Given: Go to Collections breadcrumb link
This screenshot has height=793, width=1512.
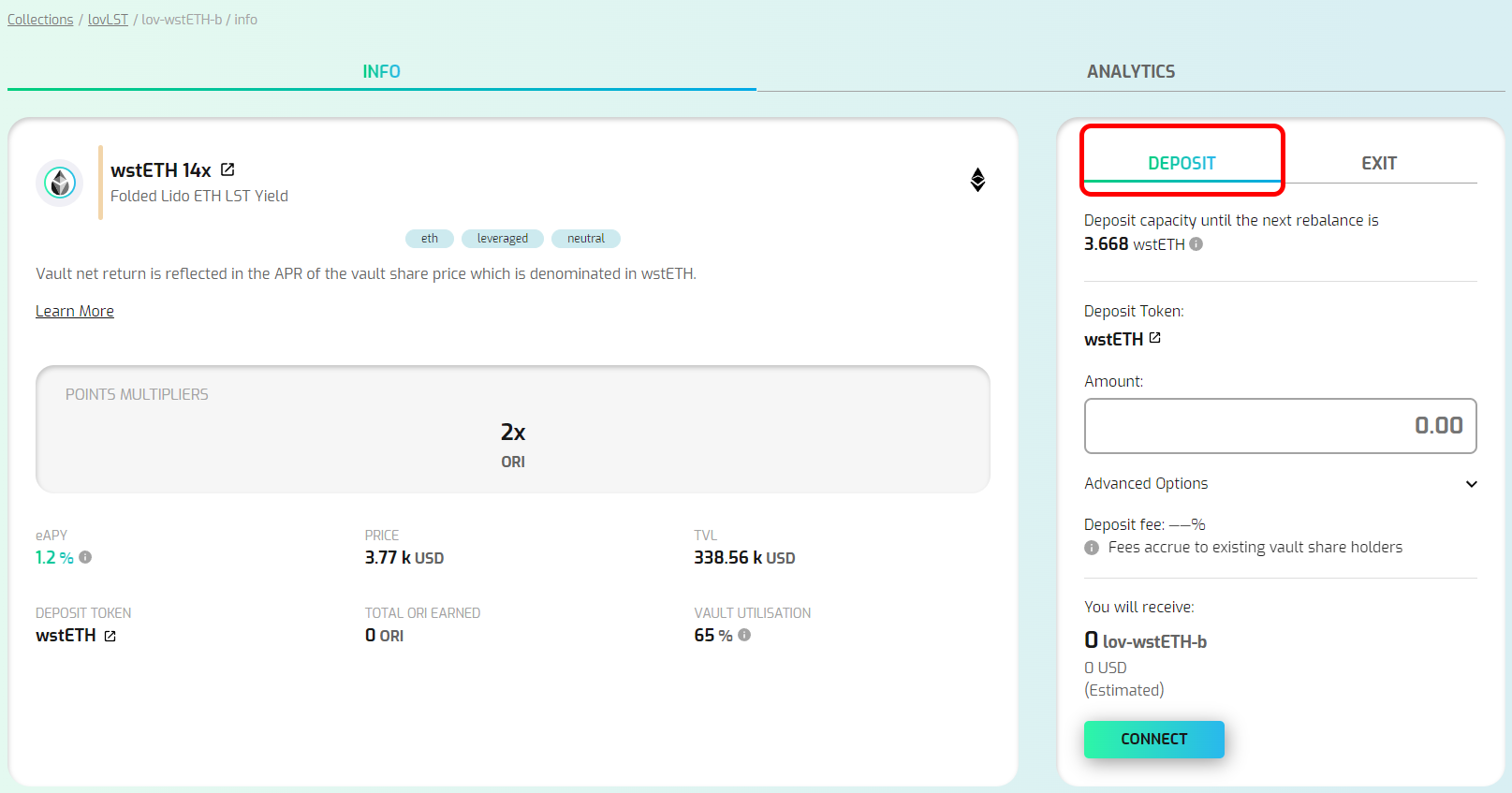Looking at the screenshot, I should tap(40, 20).
